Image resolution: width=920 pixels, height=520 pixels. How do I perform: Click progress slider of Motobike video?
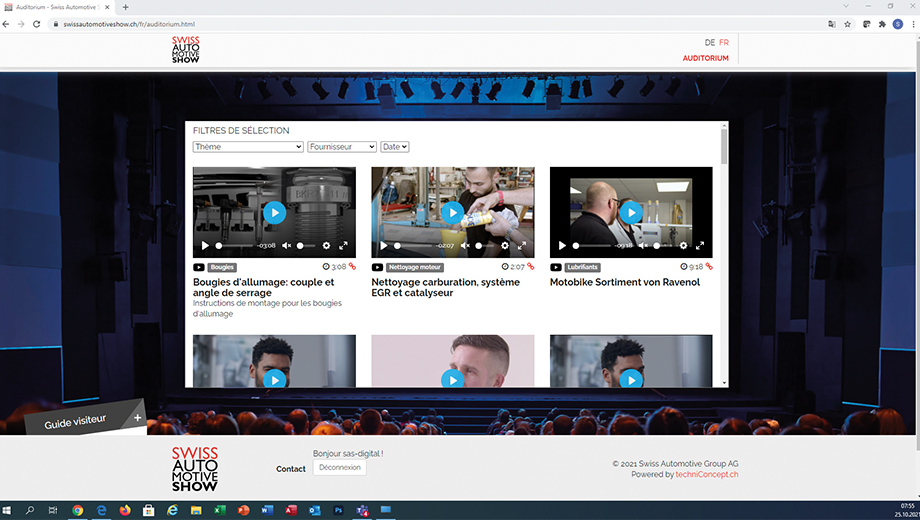[x=591, y=245]
